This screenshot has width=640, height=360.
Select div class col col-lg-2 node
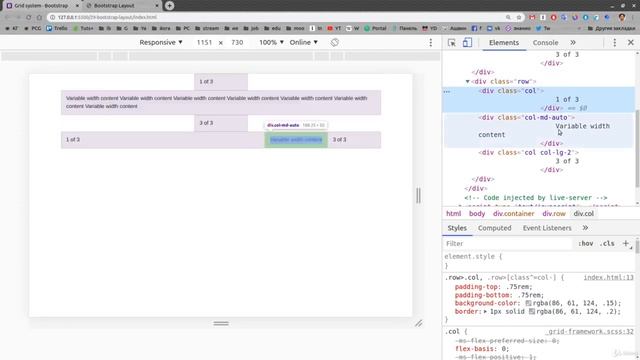(x=529, y=153)
